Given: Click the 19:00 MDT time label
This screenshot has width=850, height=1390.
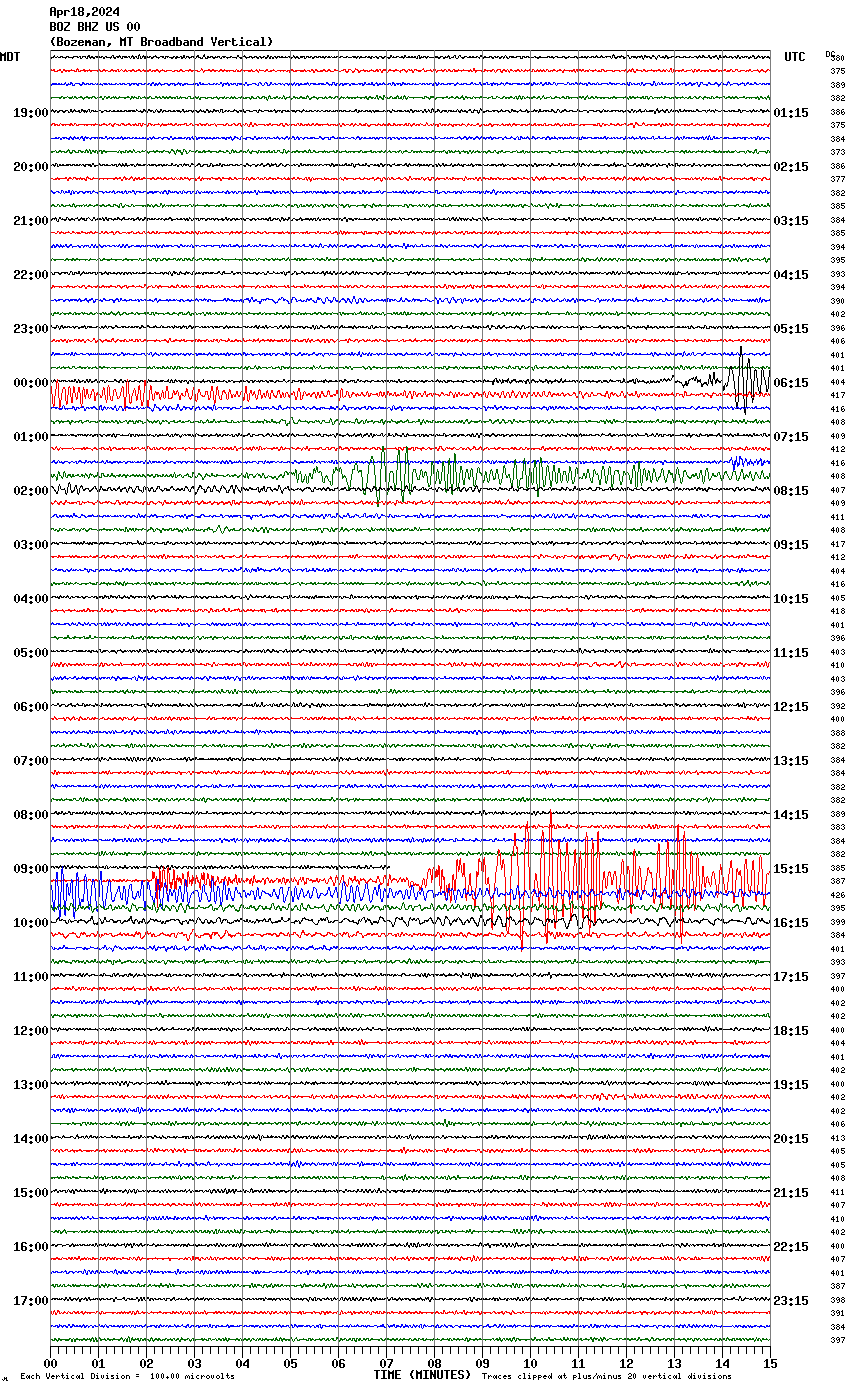Looking at the screenshot, I should [30, 113].
